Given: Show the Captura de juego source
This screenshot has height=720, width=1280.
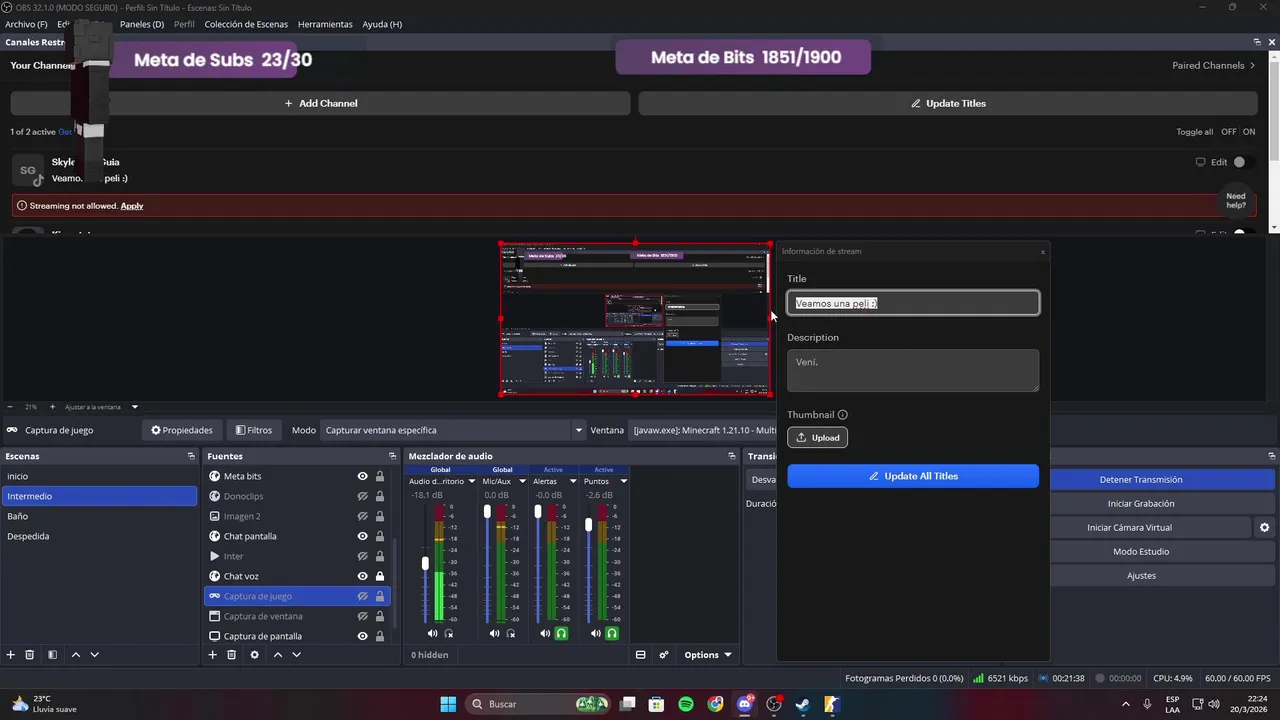Looking at the screenshot, I should [x=363, y=596].
